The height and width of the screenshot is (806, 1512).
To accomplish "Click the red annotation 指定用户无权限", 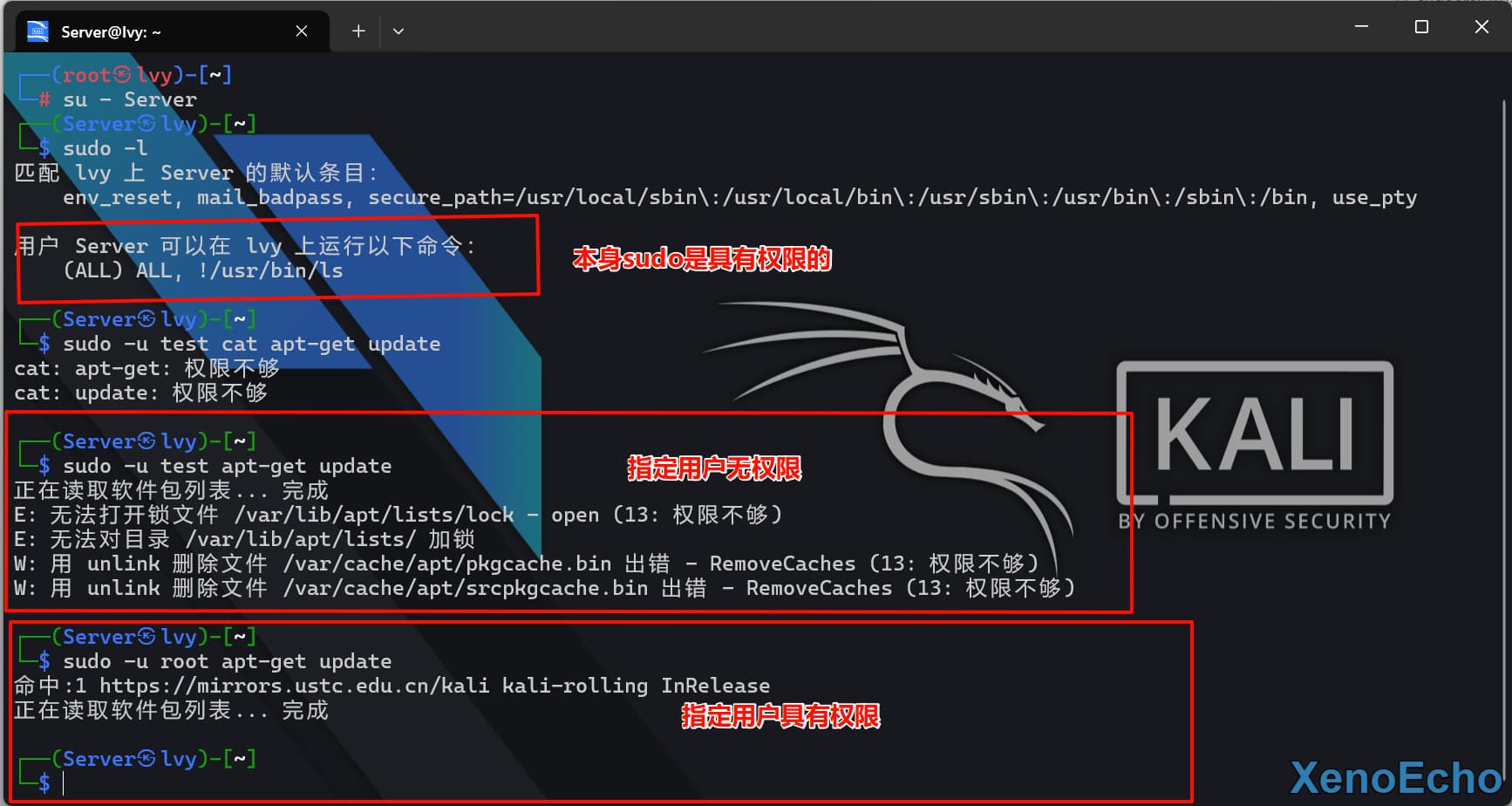I will (x=713, y=468).
